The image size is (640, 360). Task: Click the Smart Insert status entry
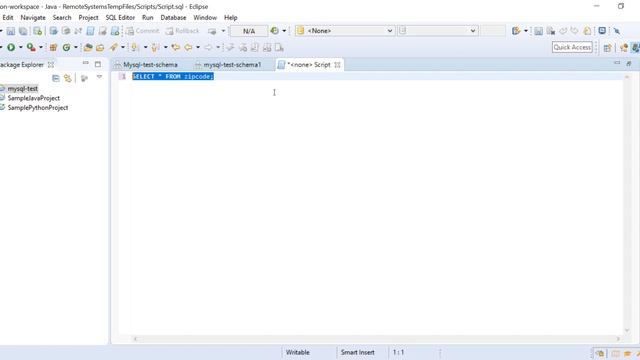click(x=358, y=352)
